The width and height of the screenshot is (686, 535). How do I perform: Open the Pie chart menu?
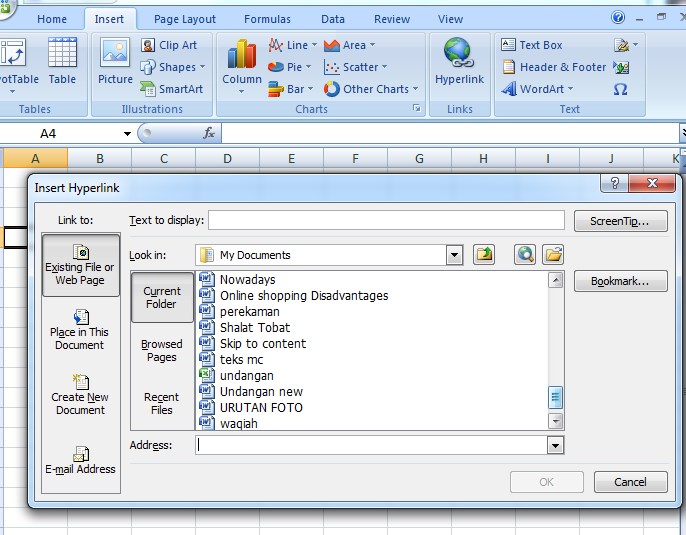click(x=289, y=67)
